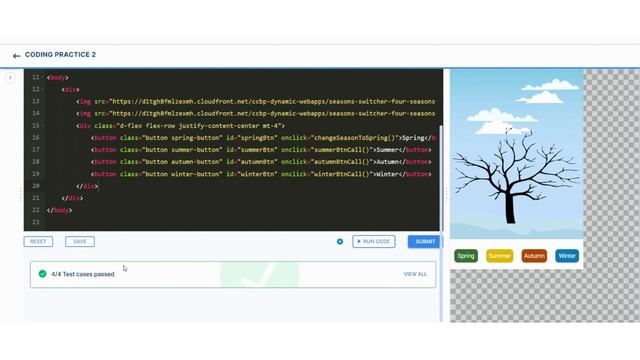Click the SAVE button
This screenshot has height=360, width=640.
pos(80,242)
